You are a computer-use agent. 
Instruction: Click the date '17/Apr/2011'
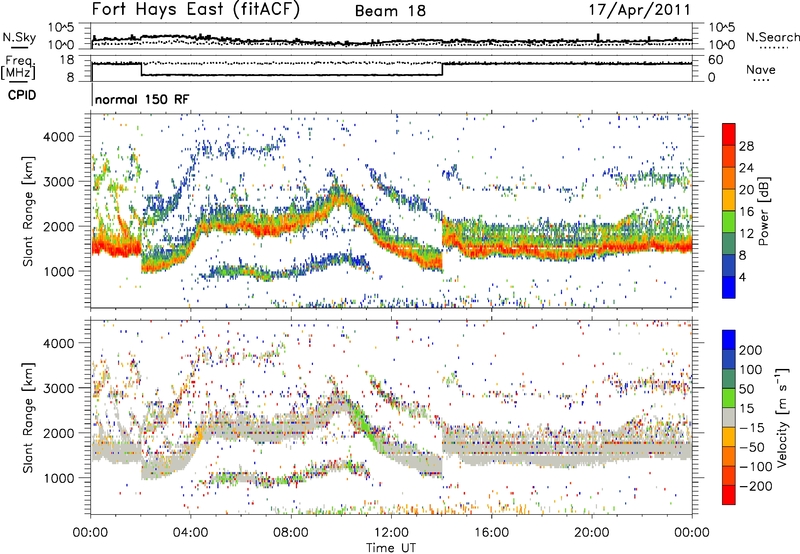click(x=639, y=10)
